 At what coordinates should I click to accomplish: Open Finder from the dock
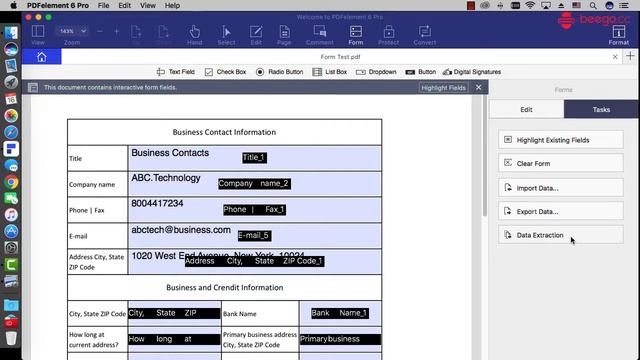(x=11, y=33)
